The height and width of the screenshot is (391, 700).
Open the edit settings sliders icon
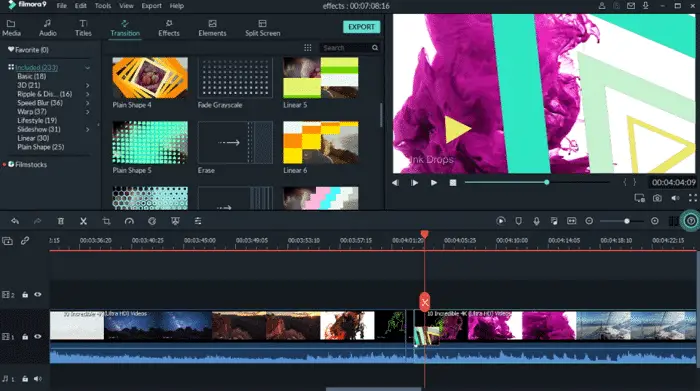(198, 221)
